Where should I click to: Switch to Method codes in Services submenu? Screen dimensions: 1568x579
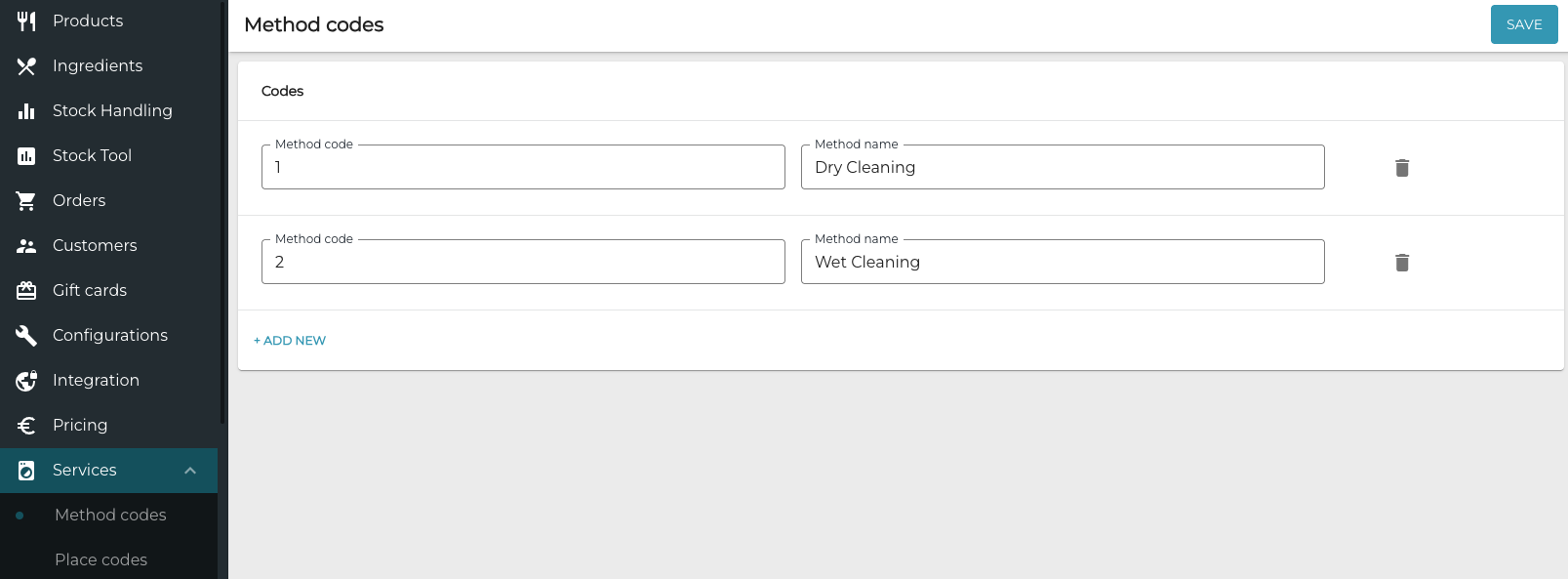click(109, 515)
